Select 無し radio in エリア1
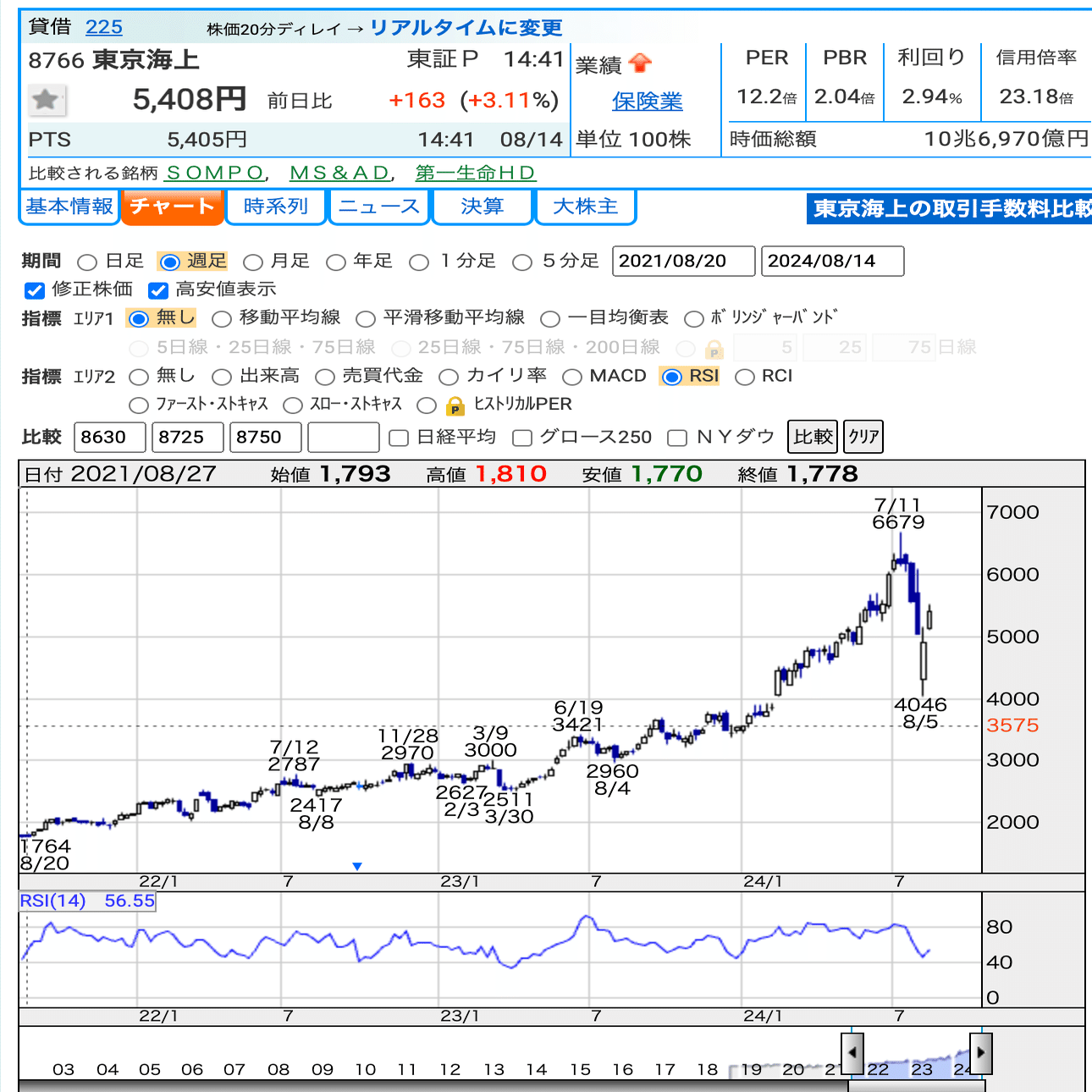Viewport: 1092px width, 1092px height. pos(140,318)
